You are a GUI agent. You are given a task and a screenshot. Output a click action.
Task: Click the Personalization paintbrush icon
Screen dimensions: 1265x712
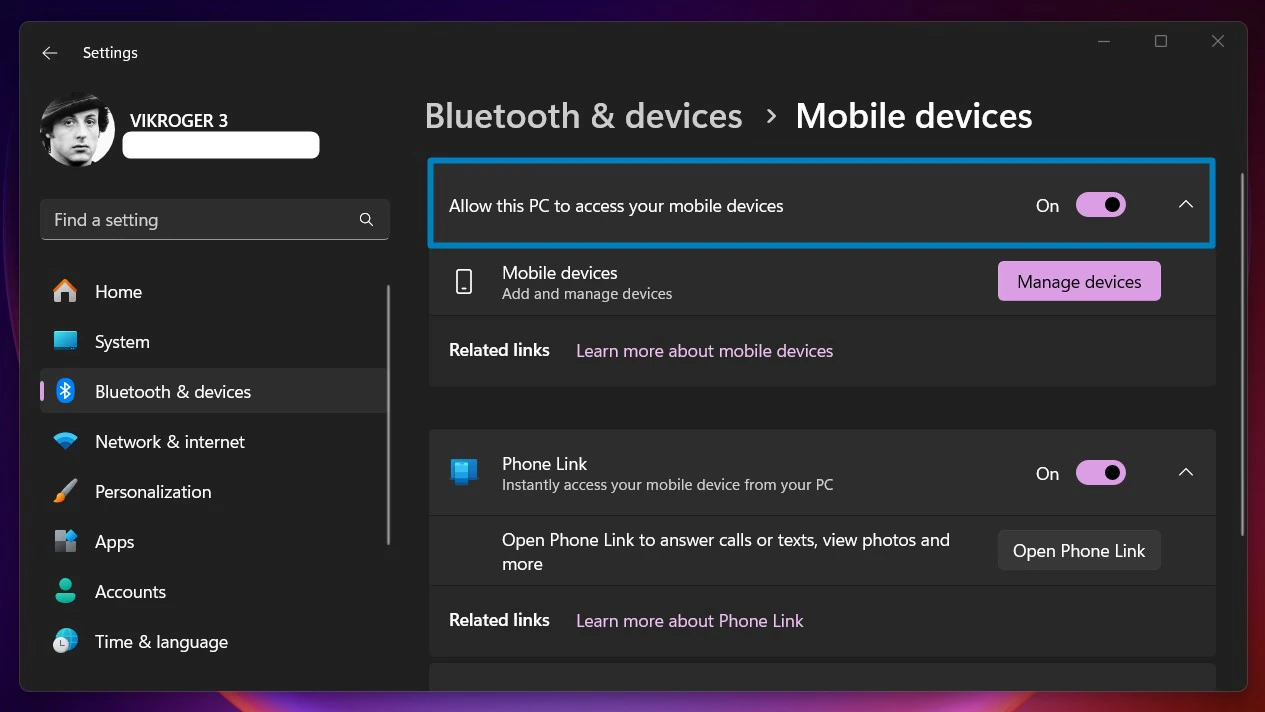click(x=65, y=491)
